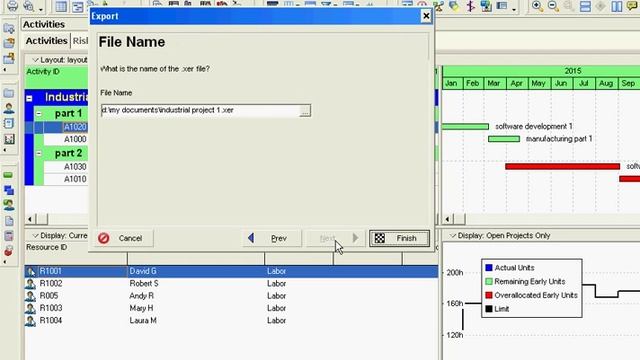Viewport: 640px width, 360px height.
Task: Click the split columns layout icon
Action: pos(617,6)
